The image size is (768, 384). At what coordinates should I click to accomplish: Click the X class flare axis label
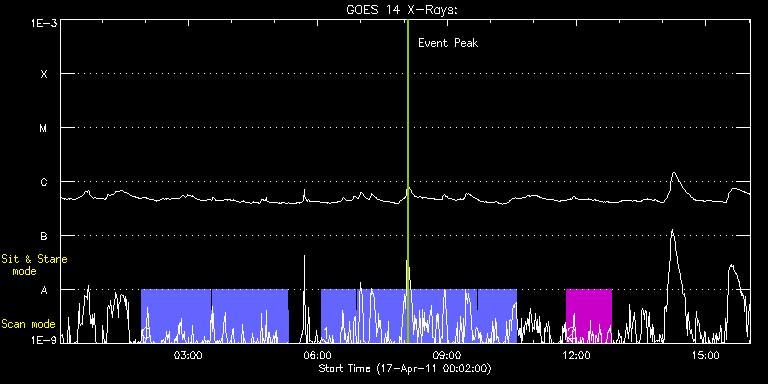pyautogui.click(x=44, y=74)
